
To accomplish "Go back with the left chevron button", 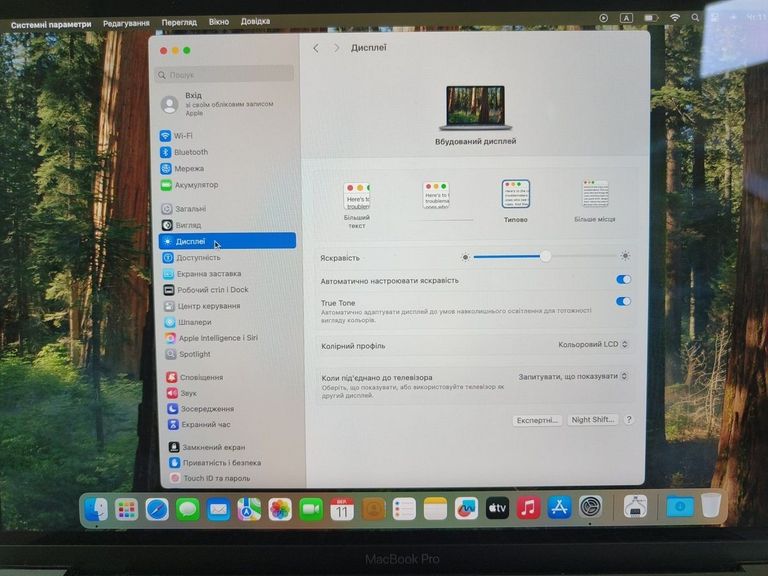I will 316,48.
